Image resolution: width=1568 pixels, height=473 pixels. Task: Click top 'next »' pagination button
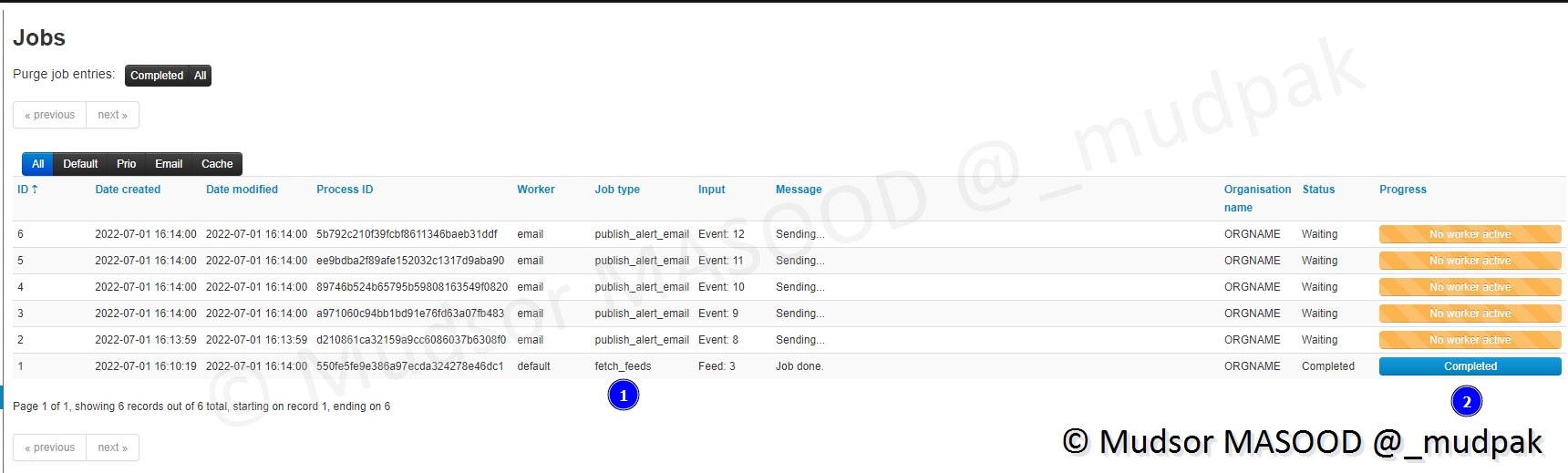pos(112,115)
